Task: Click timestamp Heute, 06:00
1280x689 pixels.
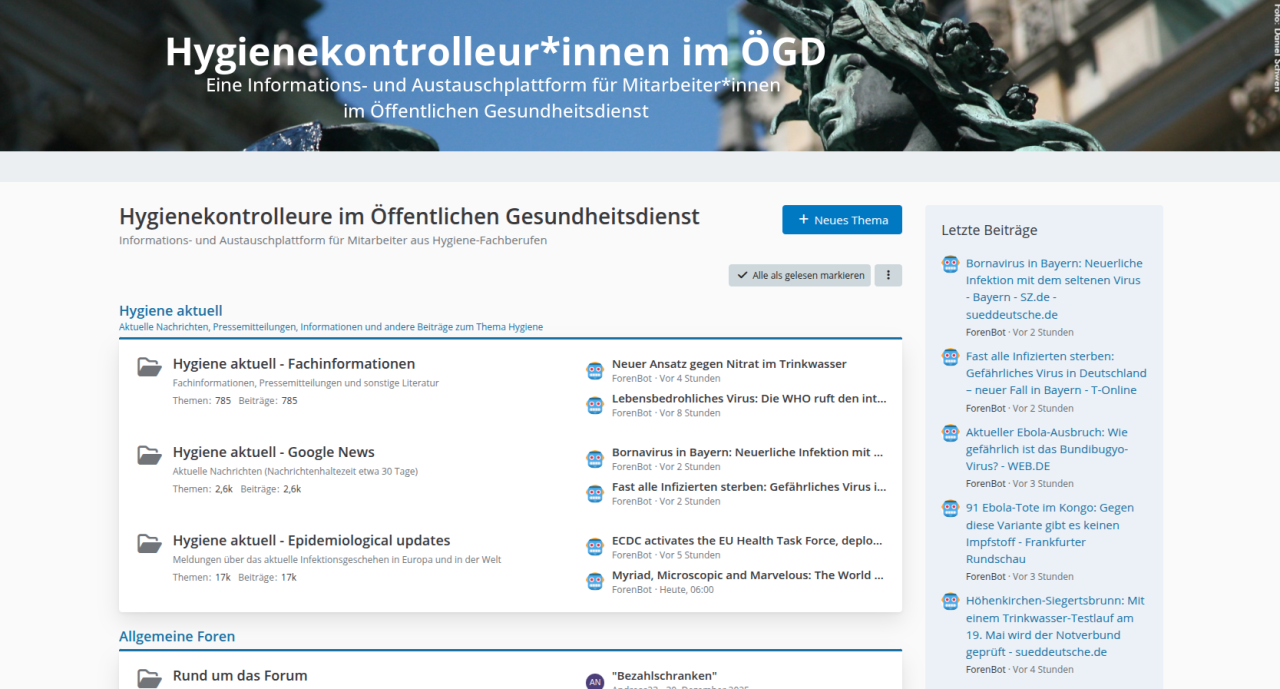Action: point(686,590)
